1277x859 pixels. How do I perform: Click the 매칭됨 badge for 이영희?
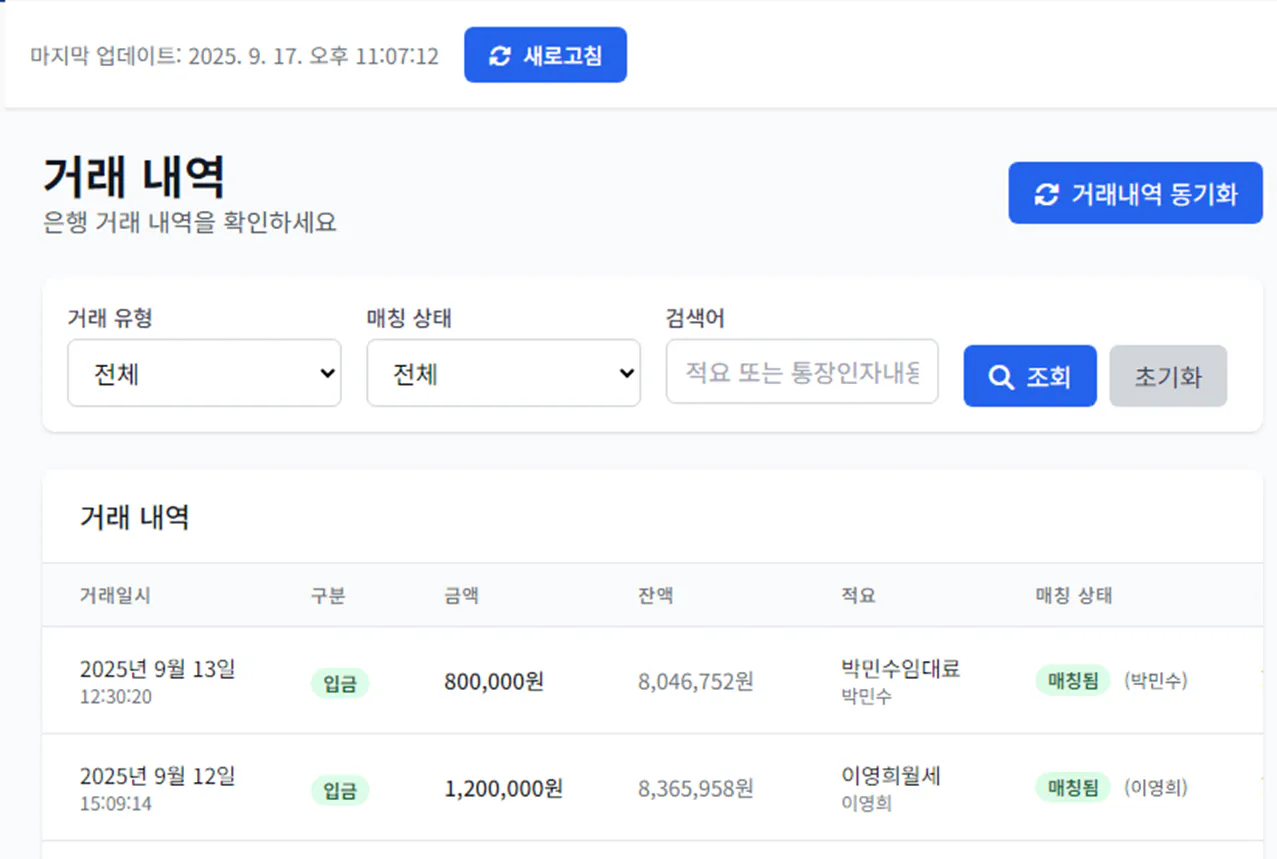pos(1072,788)
